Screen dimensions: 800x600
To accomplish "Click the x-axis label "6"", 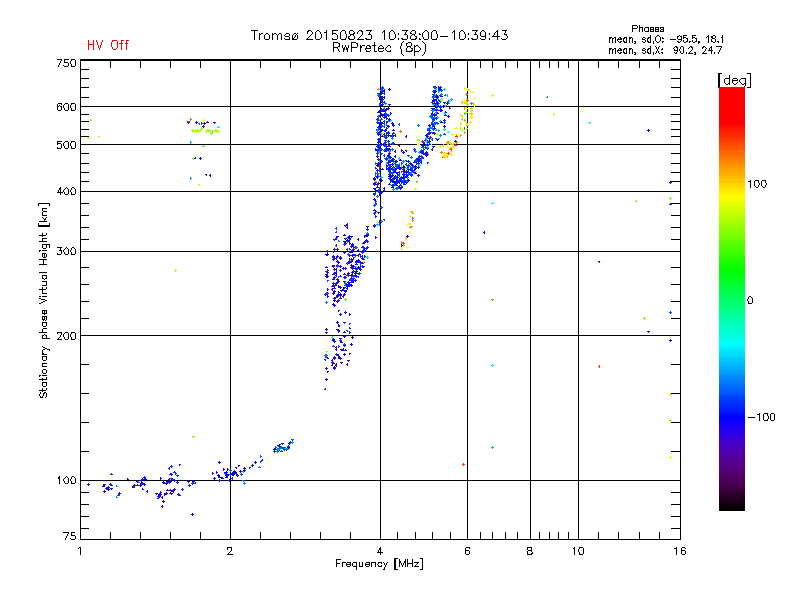I will point(467,551).
